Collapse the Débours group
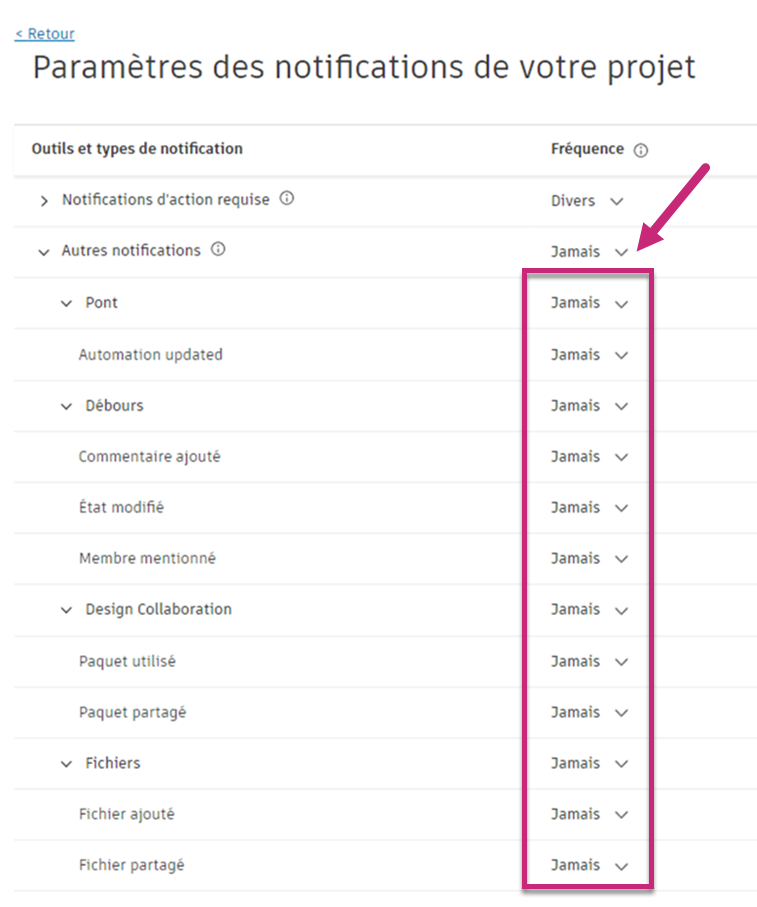 (67, 406)
